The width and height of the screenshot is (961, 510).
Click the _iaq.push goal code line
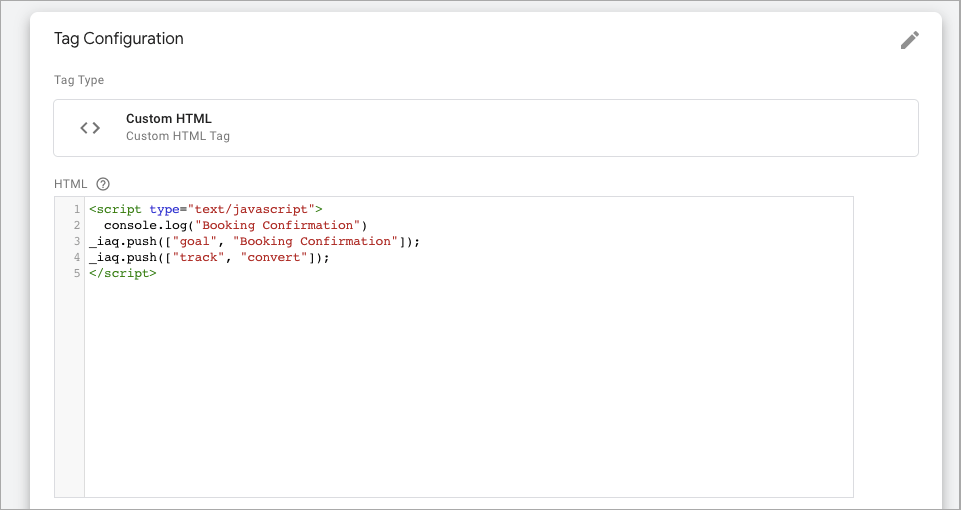coord(254,242)
